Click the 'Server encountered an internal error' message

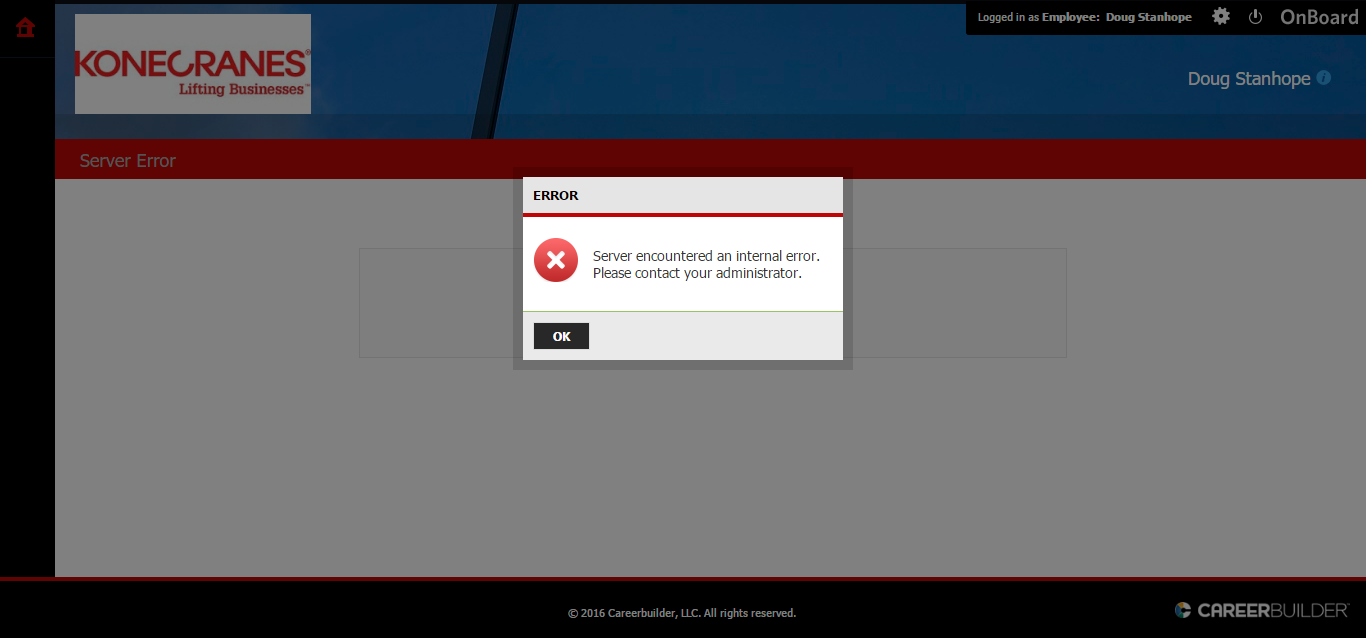click(x=706, y=256)
